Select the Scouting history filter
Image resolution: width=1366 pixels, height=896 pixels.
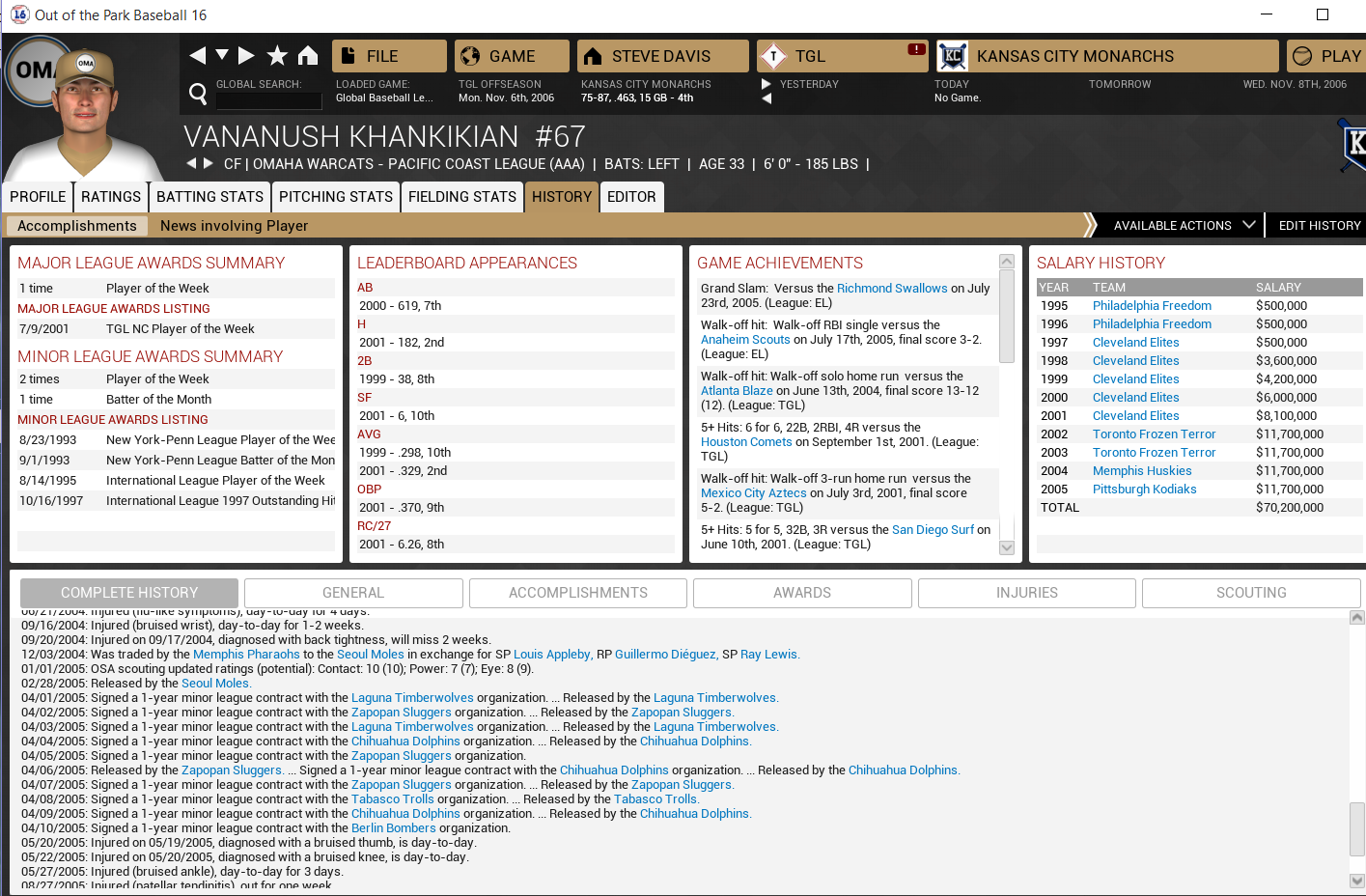[x=1250, y=593]
